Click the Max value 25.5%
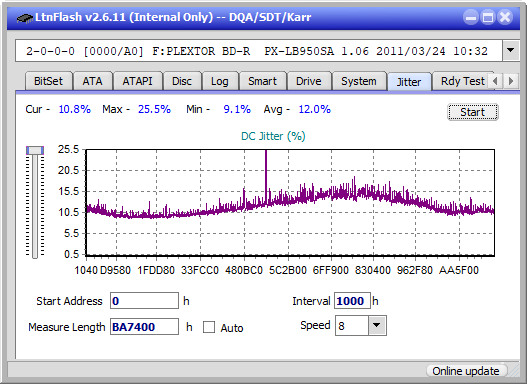527x384 pixels. click(154, 109)
